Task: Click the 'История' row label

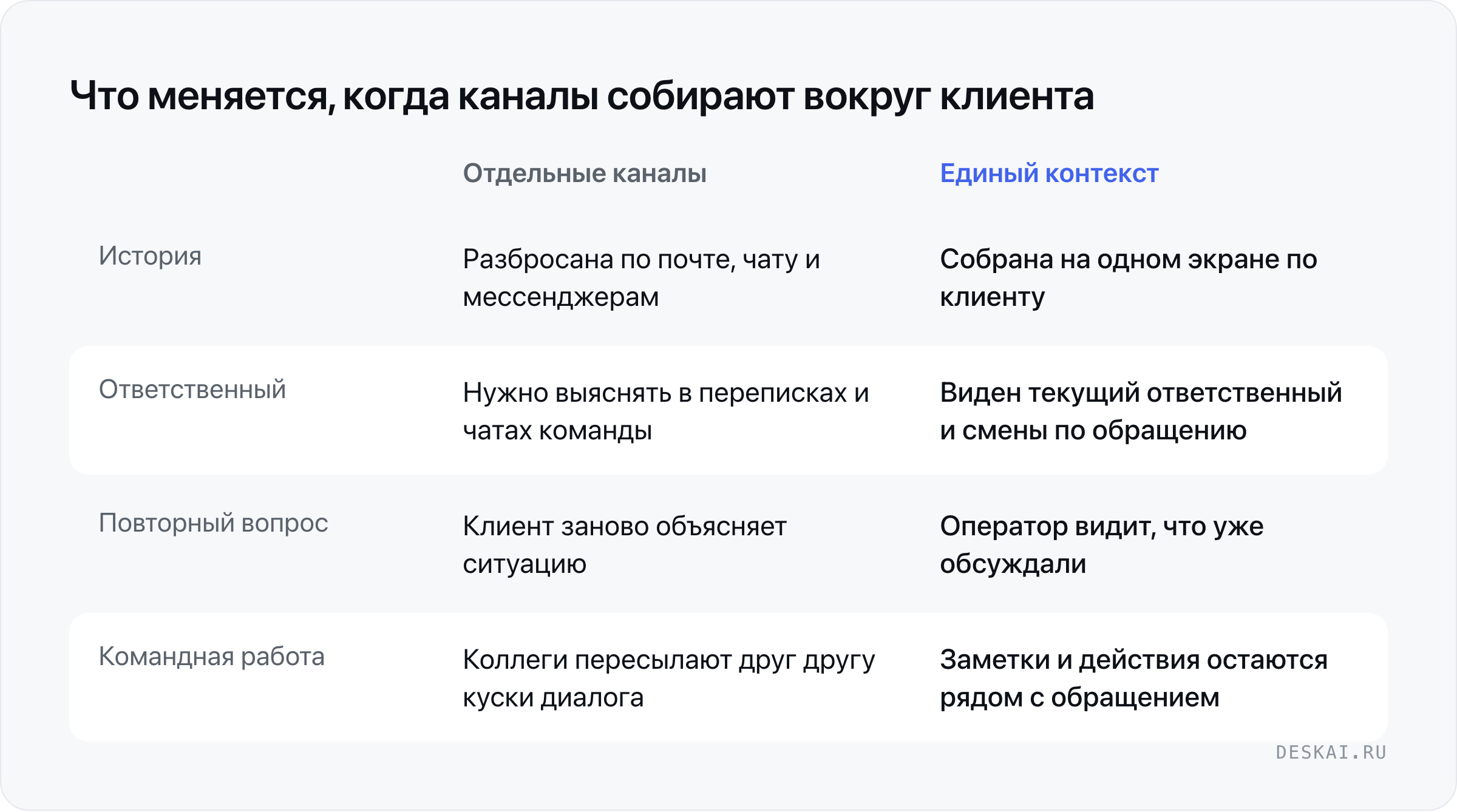Action: [x=150, y=257]
